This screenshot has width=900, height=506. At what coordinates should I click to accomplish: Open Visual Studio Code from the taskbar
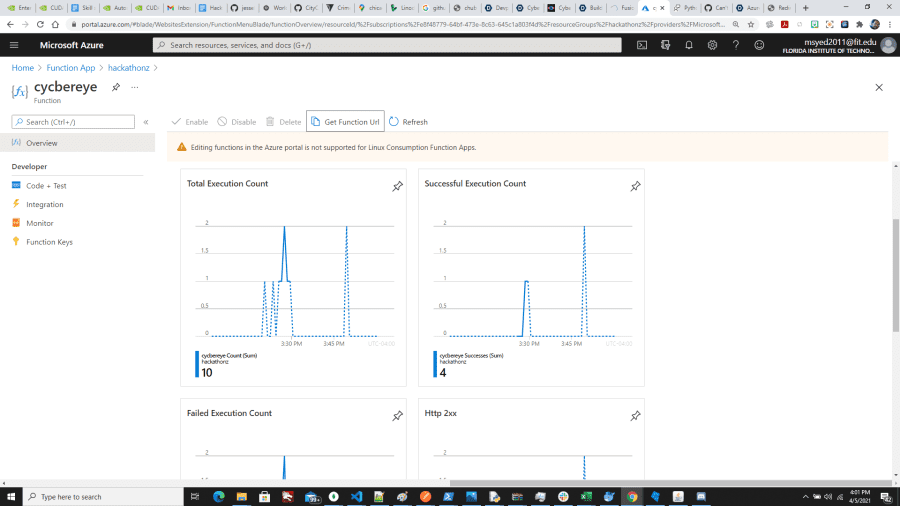pos(356,496)
